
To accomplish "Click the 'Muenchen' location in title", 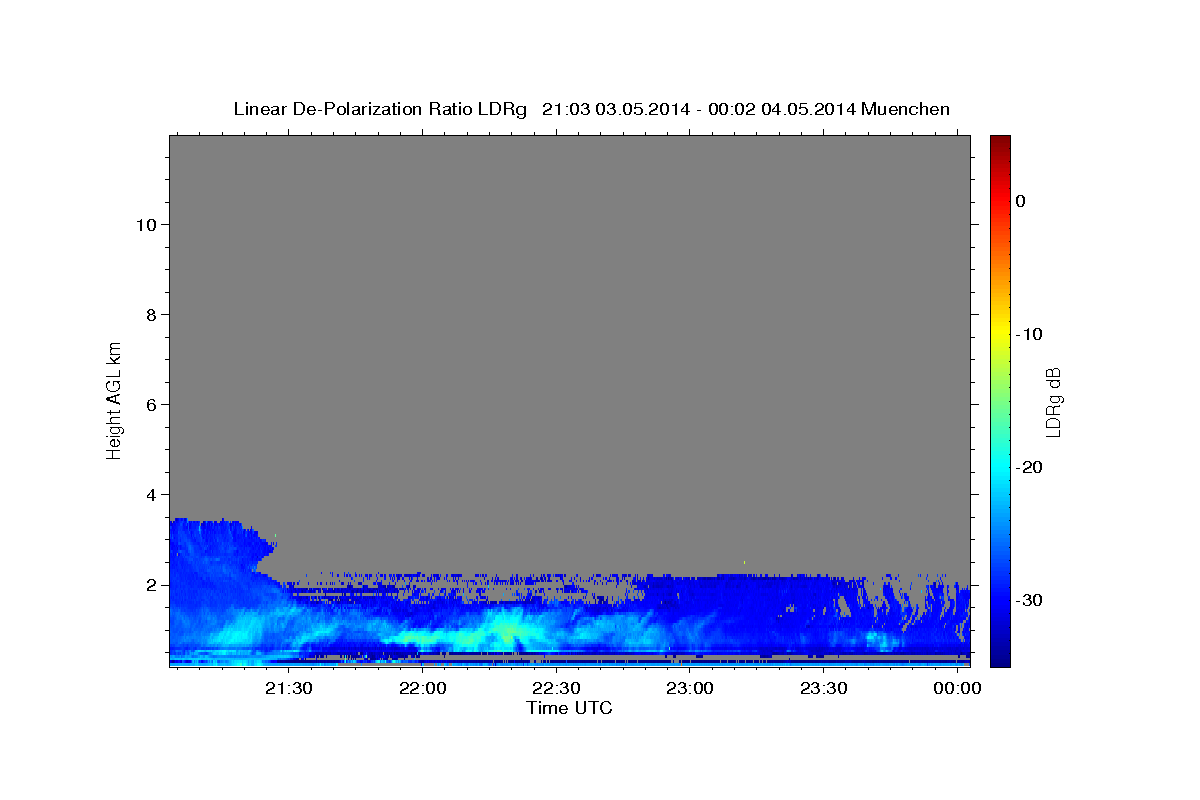I will click(x=904, y=109).
